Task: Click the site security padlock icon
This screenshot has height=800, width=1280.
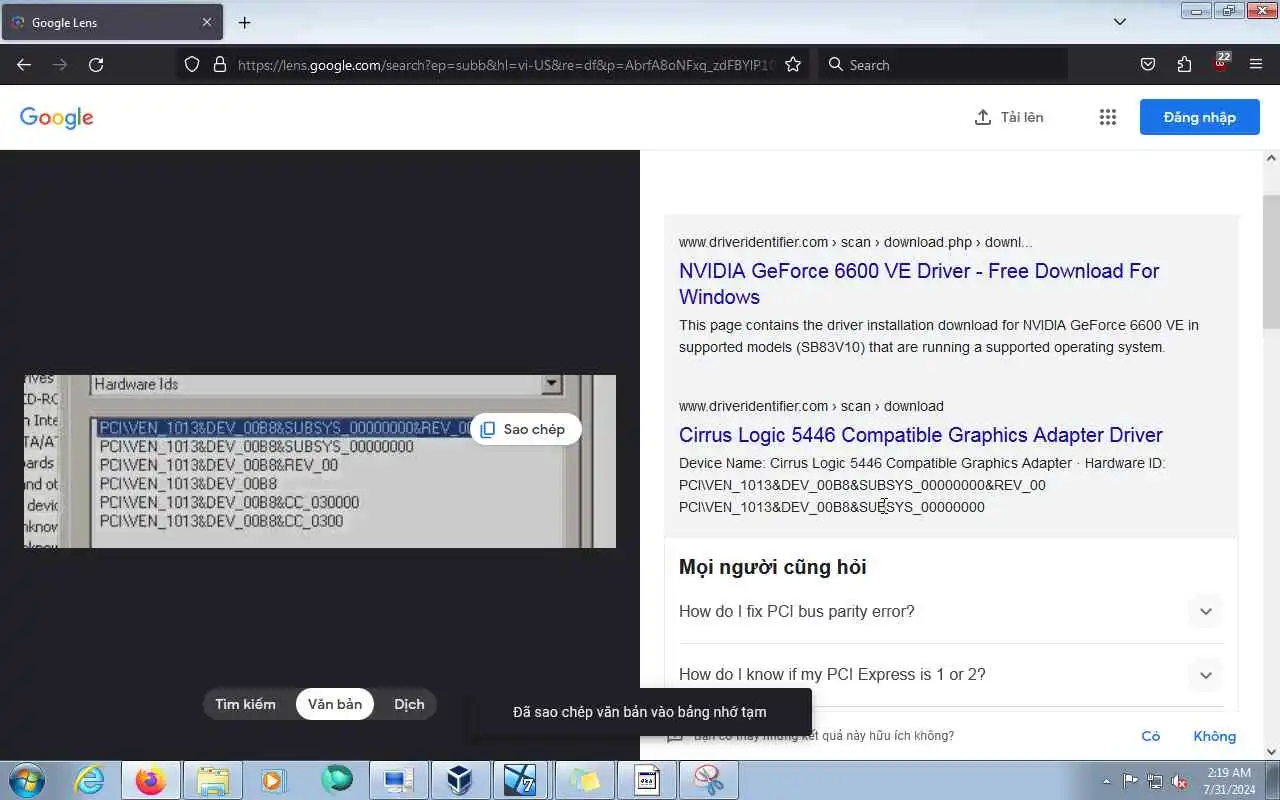Action: [220, 64]
